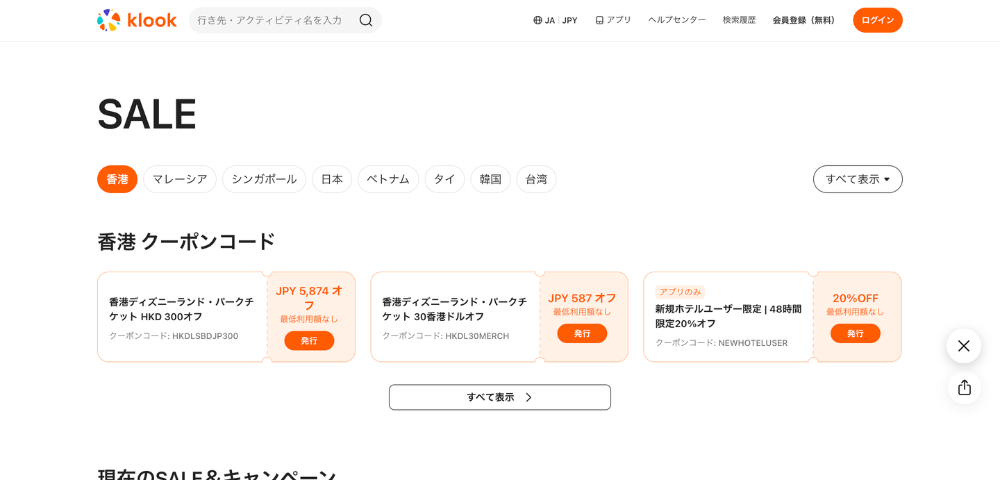Click coupon code text NEWHOTELUSER
1000x480 pixels.
click(753, 343)
